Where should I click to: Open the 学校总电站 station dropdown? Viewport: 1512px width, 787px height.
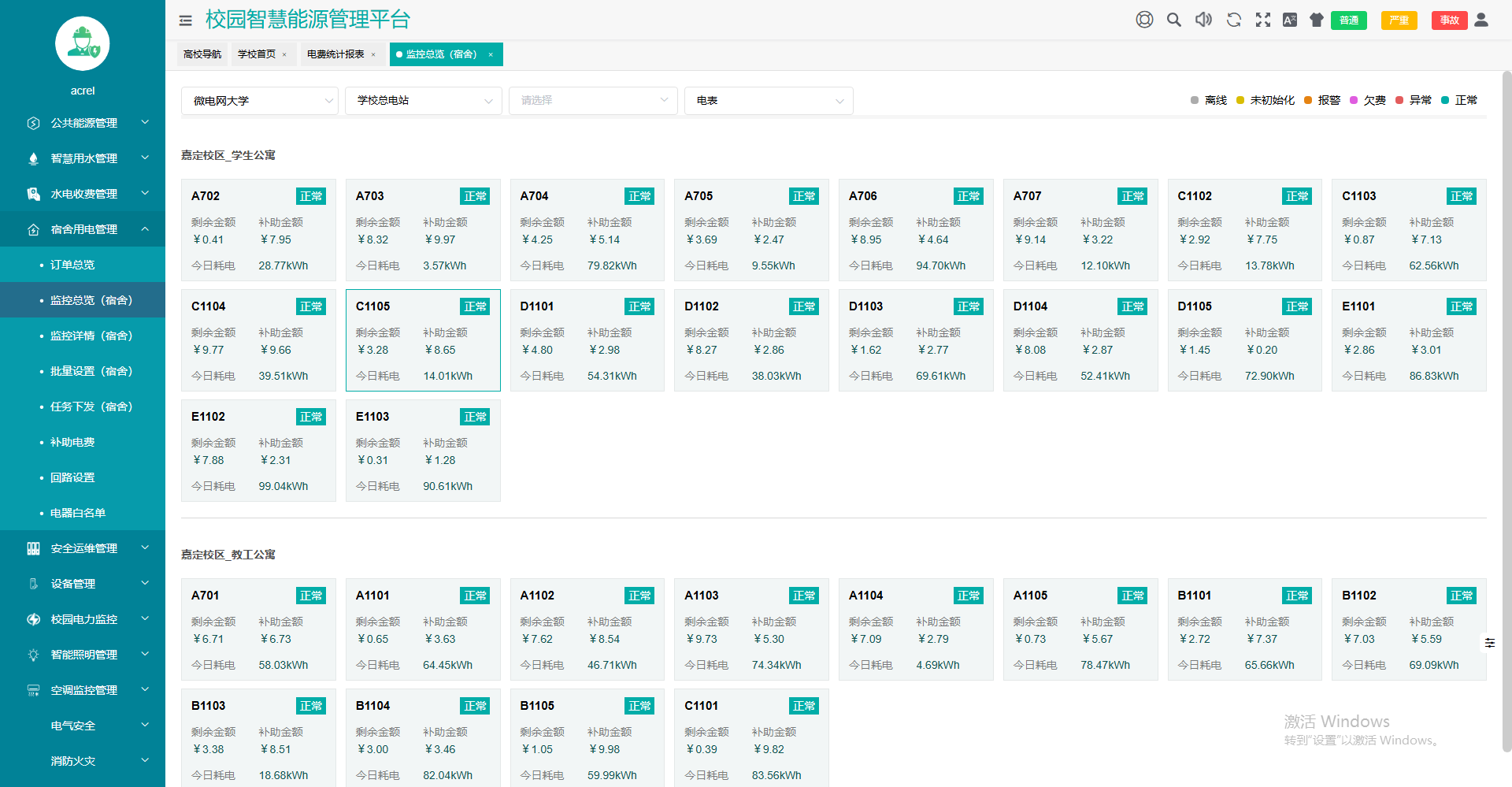click(423, 101)
